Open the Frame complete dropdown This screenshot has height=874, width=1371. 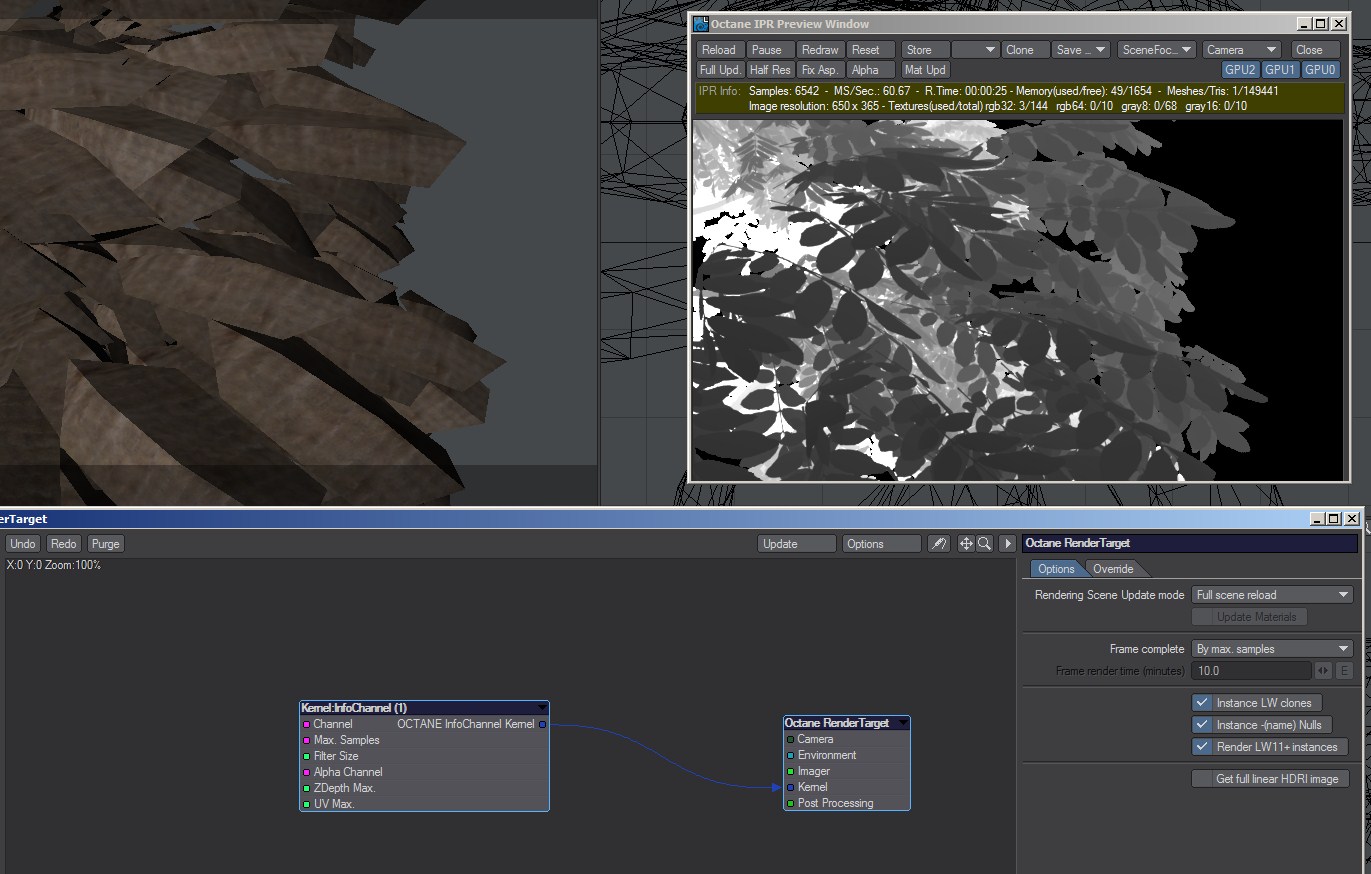tap(1272, 649)
